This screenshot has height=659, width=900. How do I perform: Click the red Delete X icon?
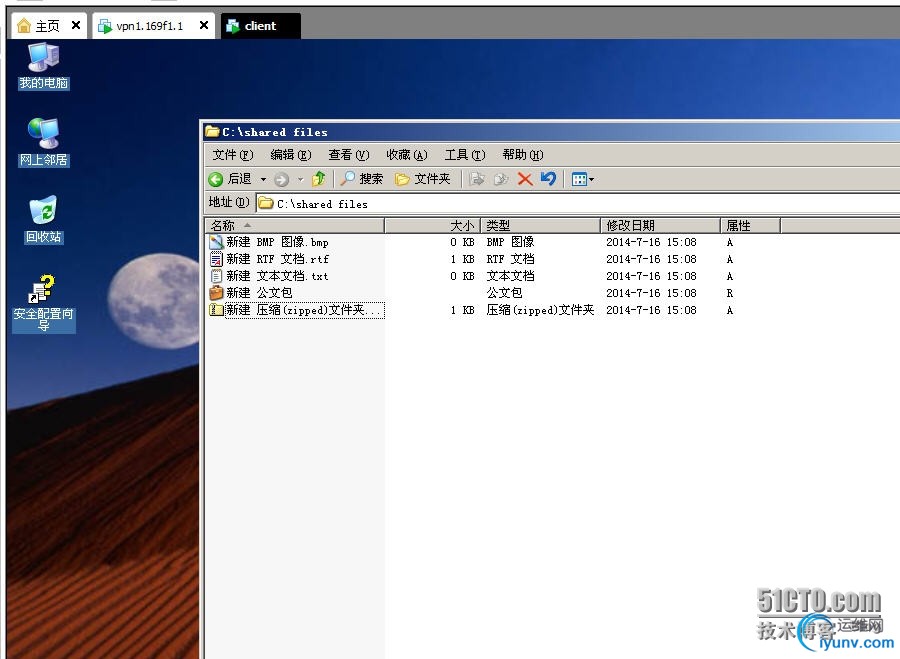pos(525,179)
